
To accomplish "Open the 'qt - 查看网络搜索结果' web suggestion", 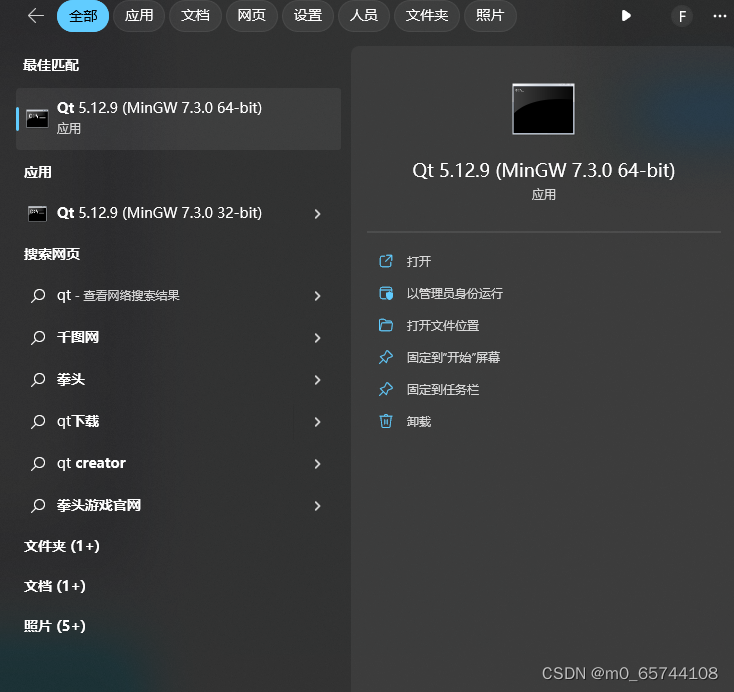I will pyautogui.click(x=178, y=295).
